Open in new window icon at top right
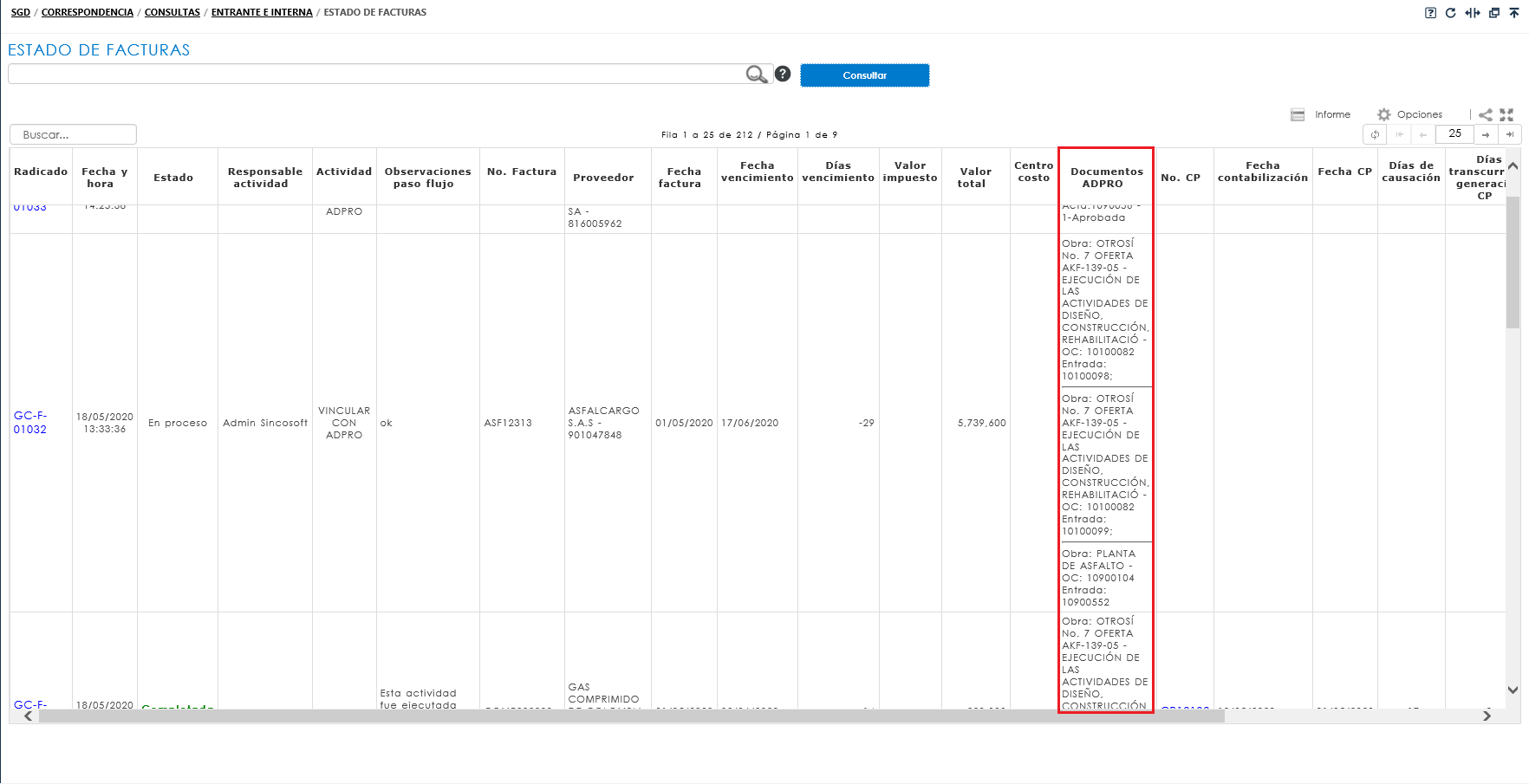Image resolution: width=1529 pixels, height=784 pixels. pyautogui.click(x=1494, y=13)
